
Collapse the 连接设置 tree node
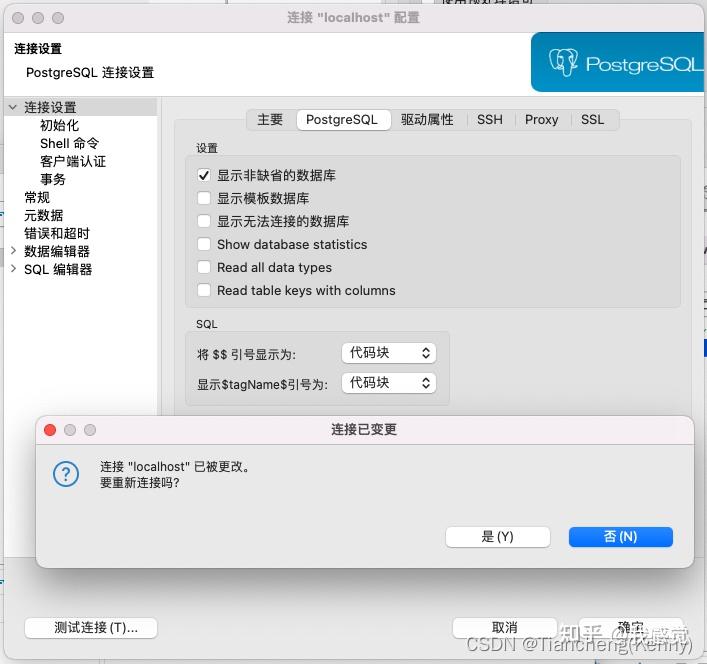coord(13,107)
